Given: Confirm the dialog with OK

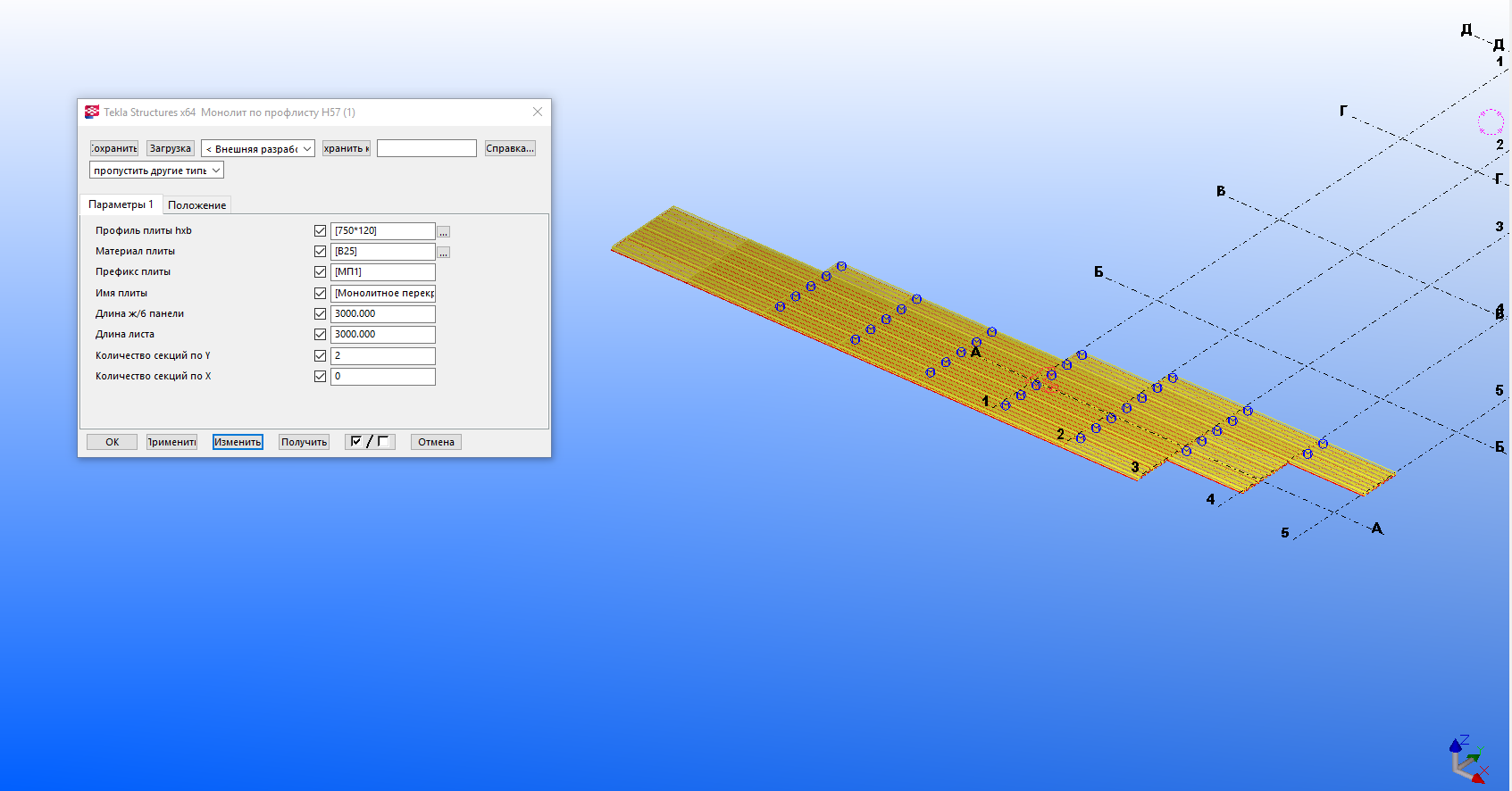Looking at the screenshot, I should point(112,442).
